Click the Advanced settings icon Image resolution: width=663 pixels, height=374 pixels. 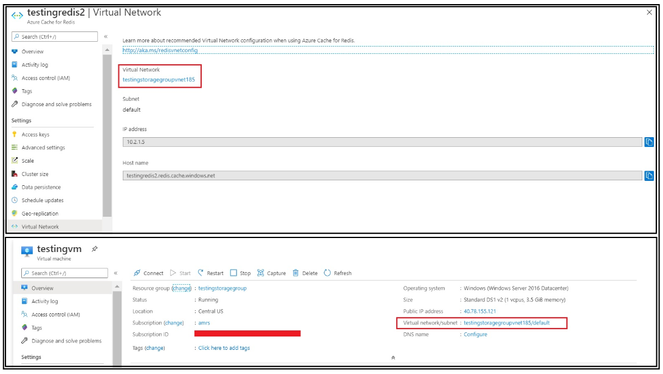(15, 147)
